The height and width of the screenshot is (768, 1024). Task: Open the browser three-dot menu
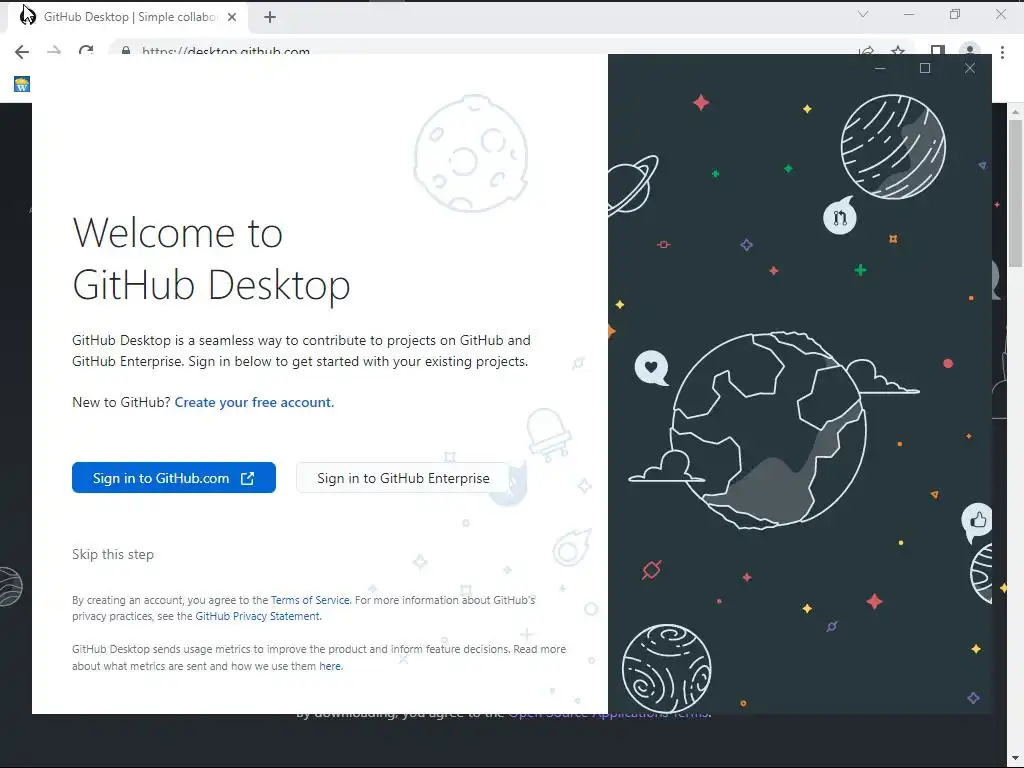[x=1002, y=52]
